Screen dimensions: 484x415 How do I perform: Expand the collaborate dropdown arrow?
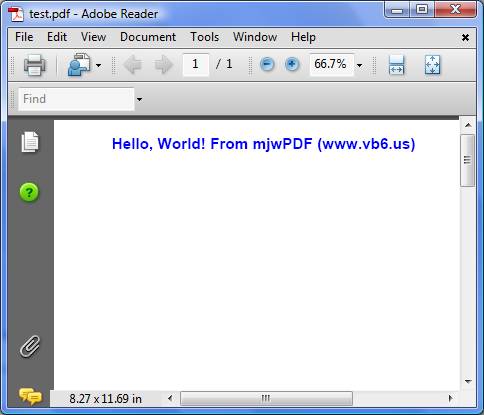(x=98, y=65)
